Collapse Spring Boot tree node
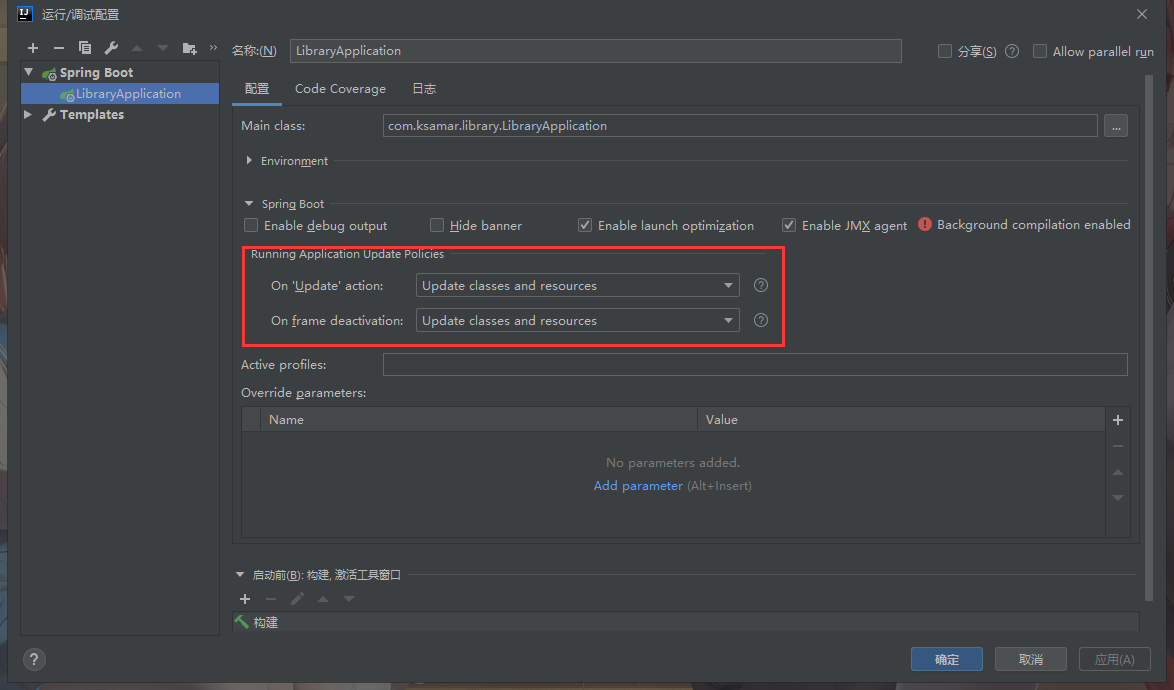Screen dimensions: 1174x690 [28, 72]
